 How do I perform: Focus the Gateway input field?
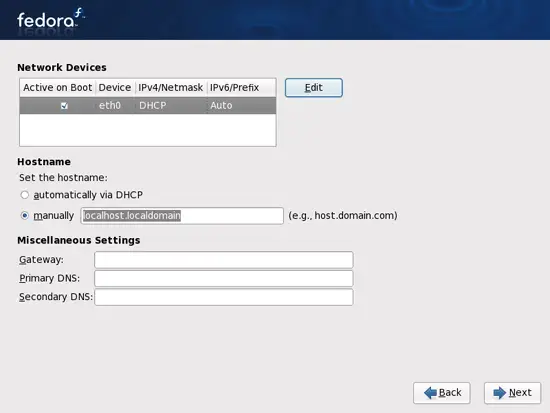click(224, 260)
